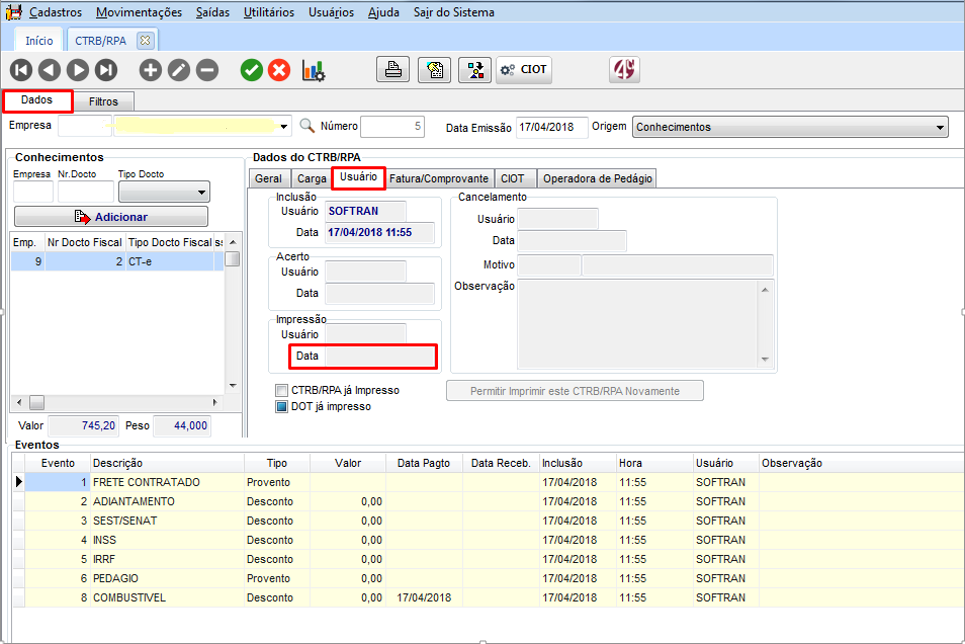This screenshot has width=965, height=644.
Task: Open the Movimentações menu
Action: [x=139, y=13]
